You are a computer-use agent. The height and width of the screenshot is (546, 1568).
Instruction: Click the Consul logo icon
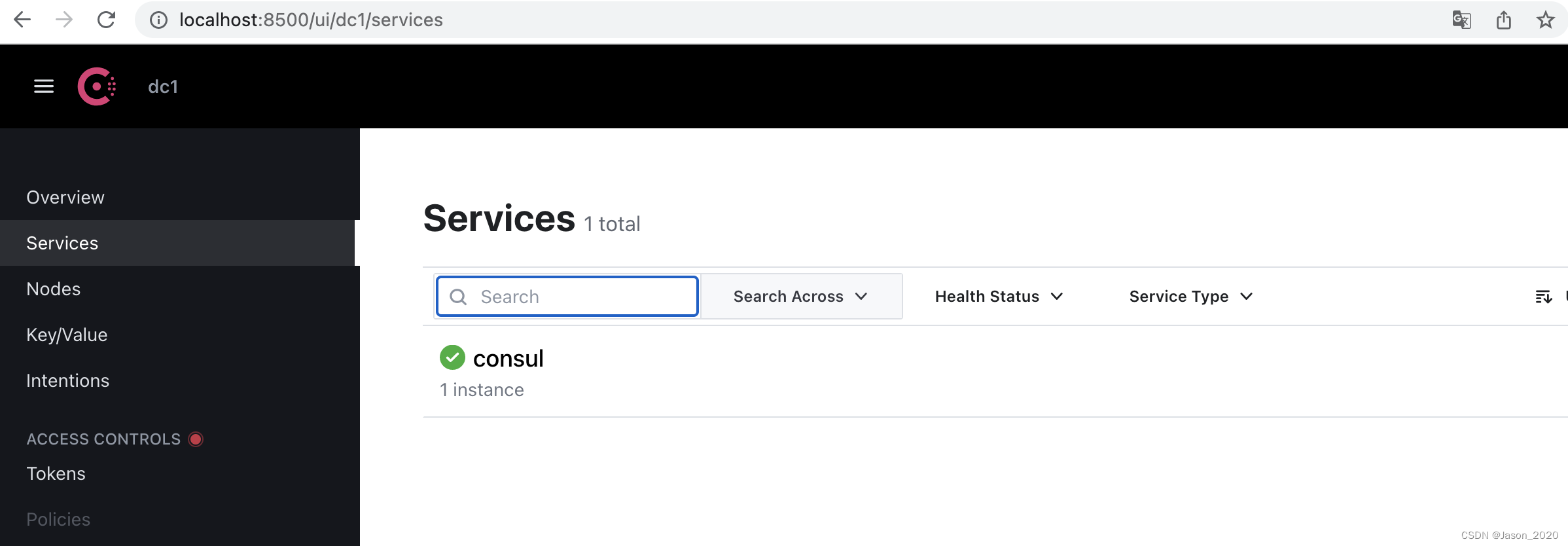click(x=97, y=86)
